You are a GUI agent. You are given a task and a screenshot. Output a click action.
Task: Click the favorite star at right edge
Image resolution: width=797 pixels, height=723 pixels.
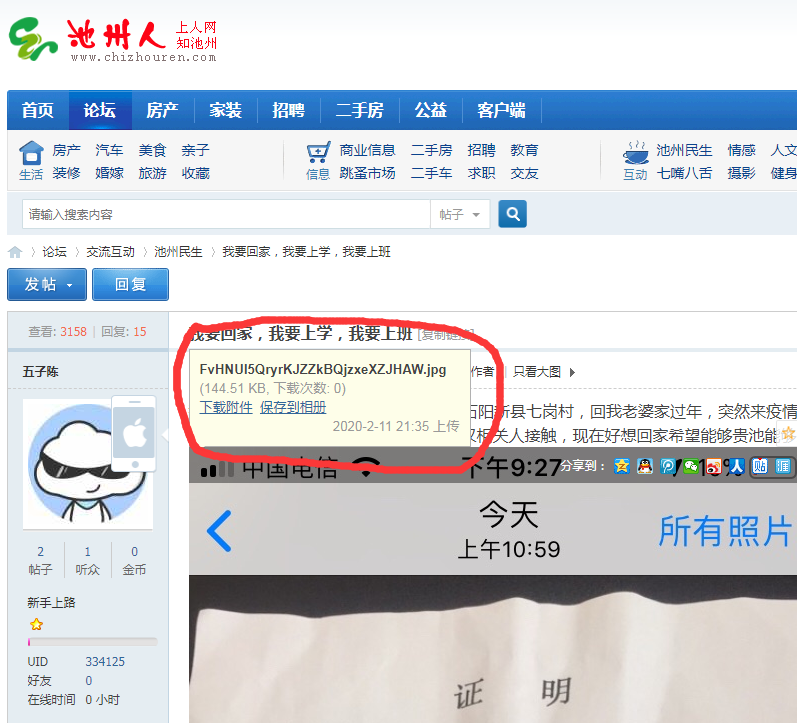pos(789,434)
